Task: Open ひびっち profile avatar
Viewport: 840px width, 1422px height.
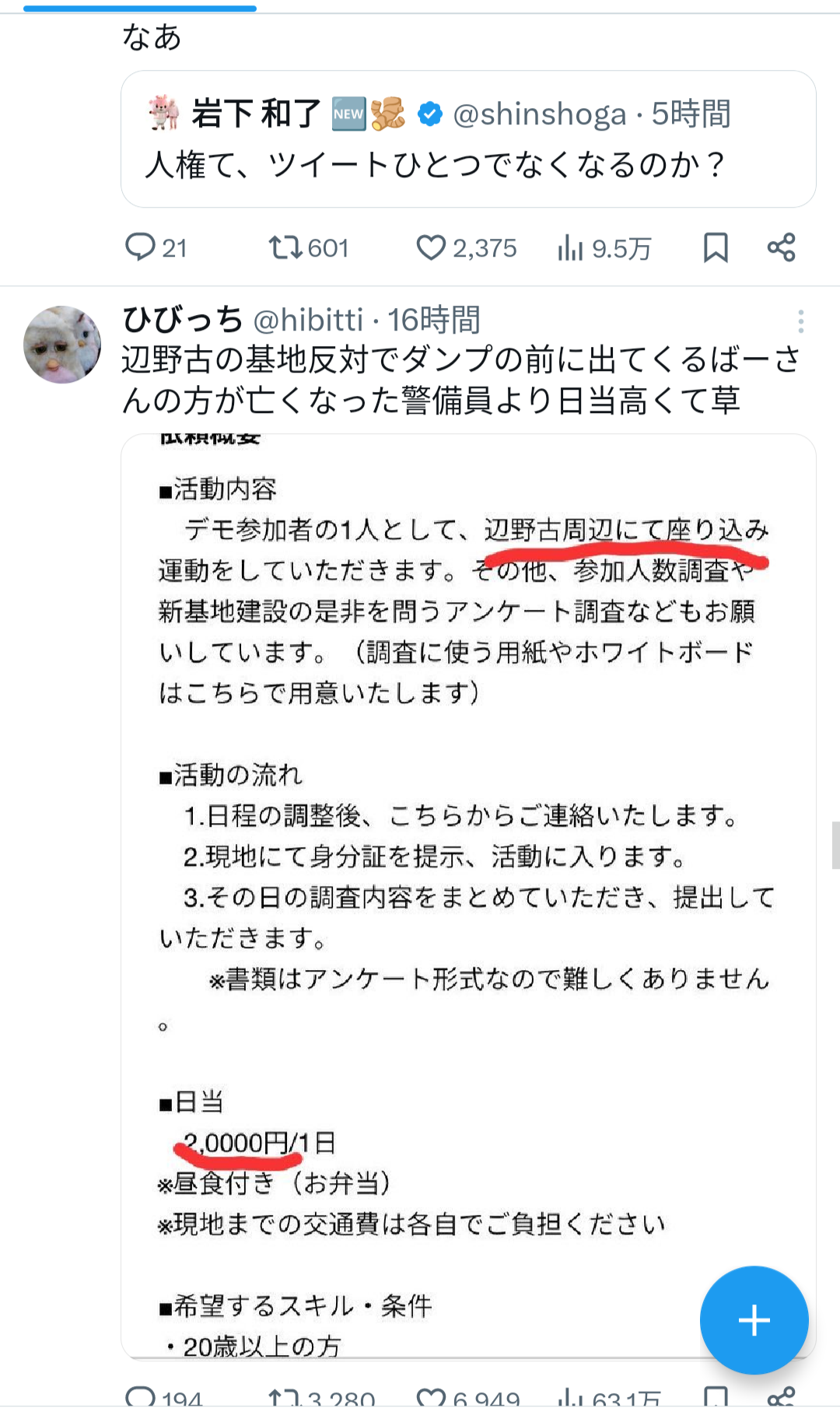Action: [62, 344]
